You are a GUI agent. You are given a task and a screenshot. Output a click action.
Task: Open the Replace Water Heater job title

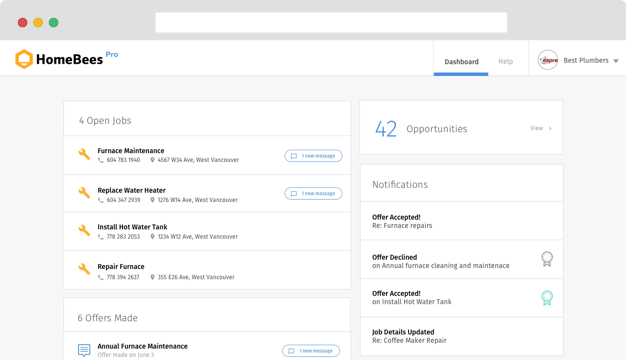pyautogui.click(x=131, y=190)
